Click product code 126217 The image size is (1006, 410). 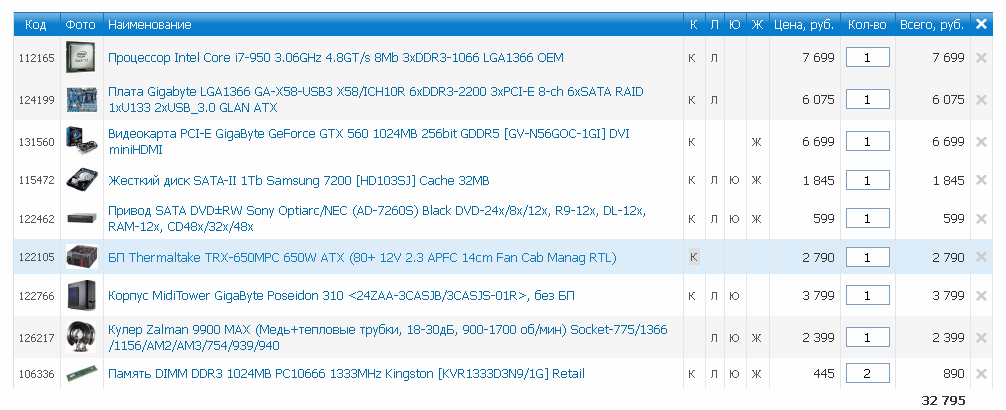(37, 338)
